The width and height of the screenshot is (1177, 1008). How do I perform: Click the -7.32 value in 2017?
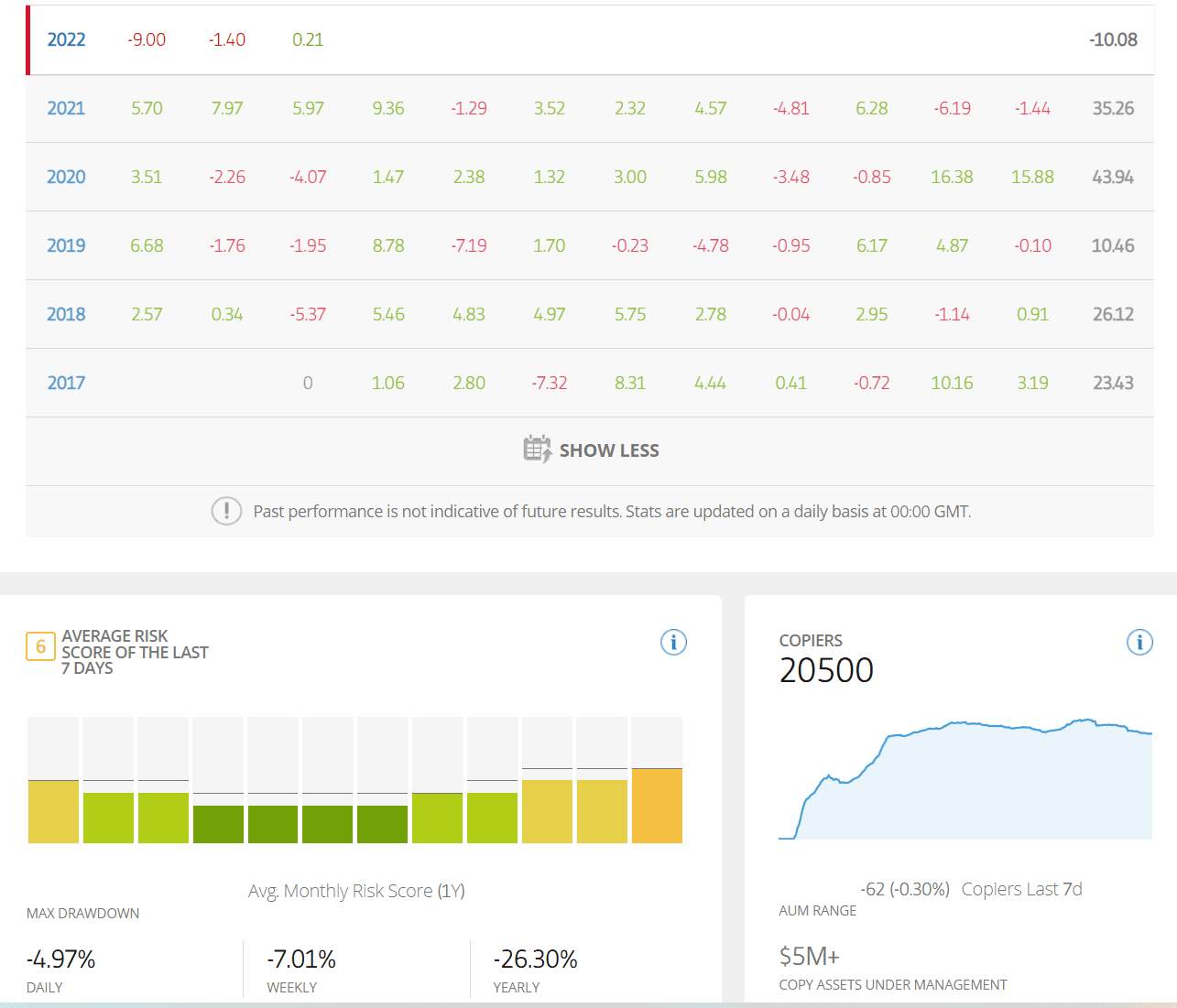(x=550, y=383)
